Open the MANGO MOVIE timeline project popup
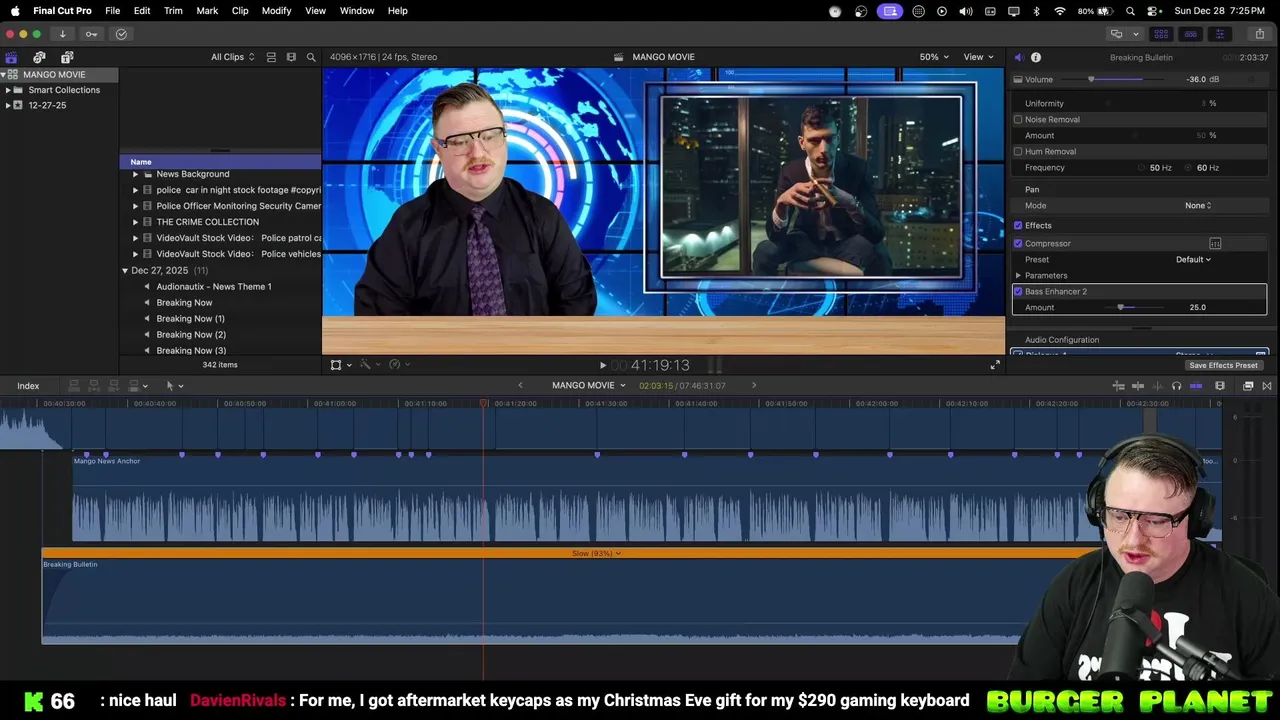The width and height of the screenshot is (1280, 720). click(588, 385)
